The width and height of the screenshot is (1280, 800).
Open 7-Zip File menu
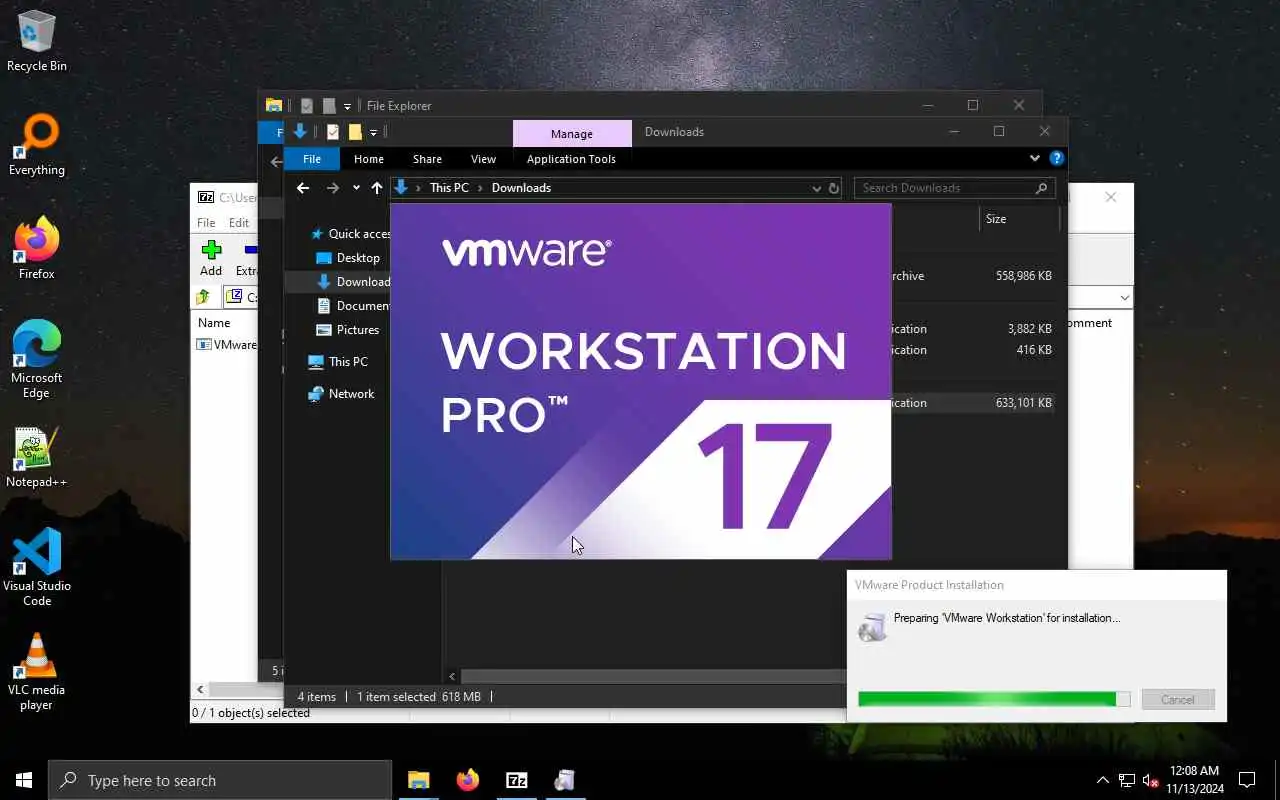tap(206, 223)
